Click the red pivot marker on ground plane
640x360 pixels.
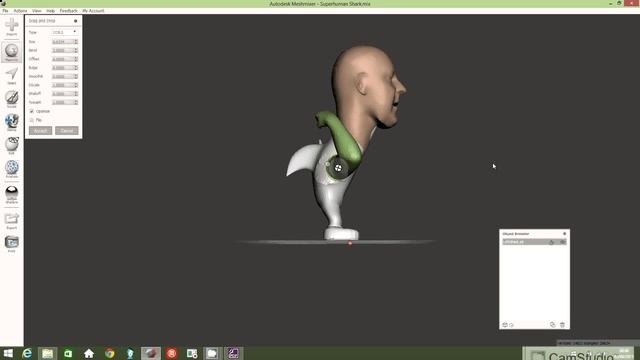(350, 243)
